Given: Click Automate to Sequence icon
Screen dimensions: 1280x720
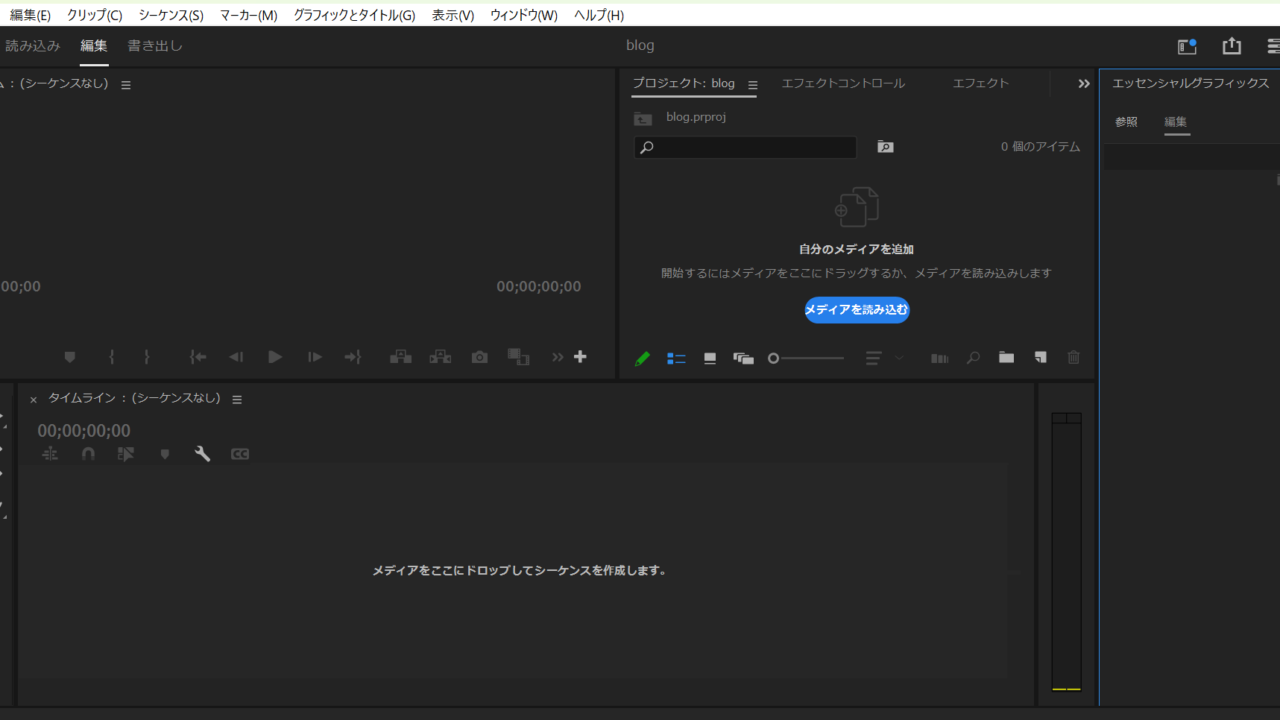Looking at the screenshot, I should tap(940, 358).
